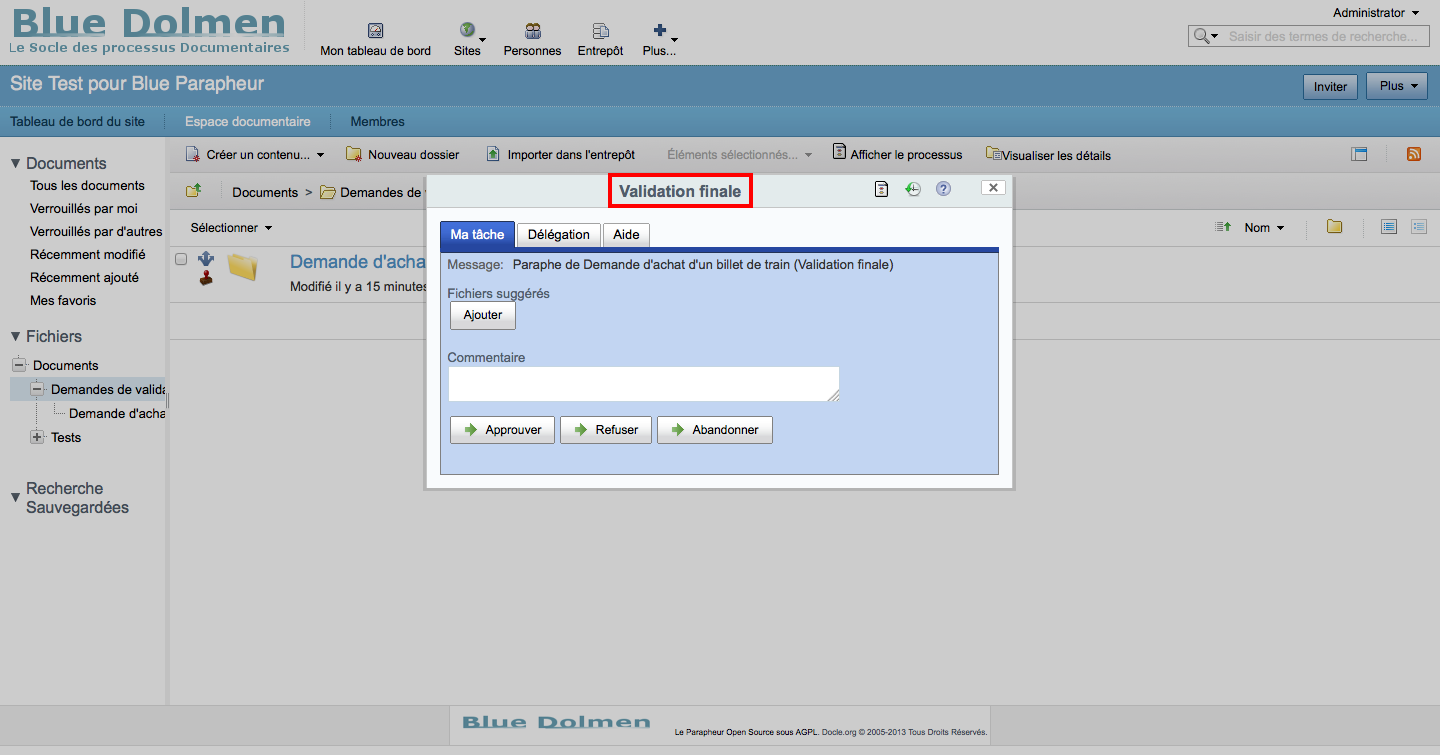Click the Blue Dolmen logo
Image resolution: width=1440 pixels, height=755 pixels.
pos(149,30)
